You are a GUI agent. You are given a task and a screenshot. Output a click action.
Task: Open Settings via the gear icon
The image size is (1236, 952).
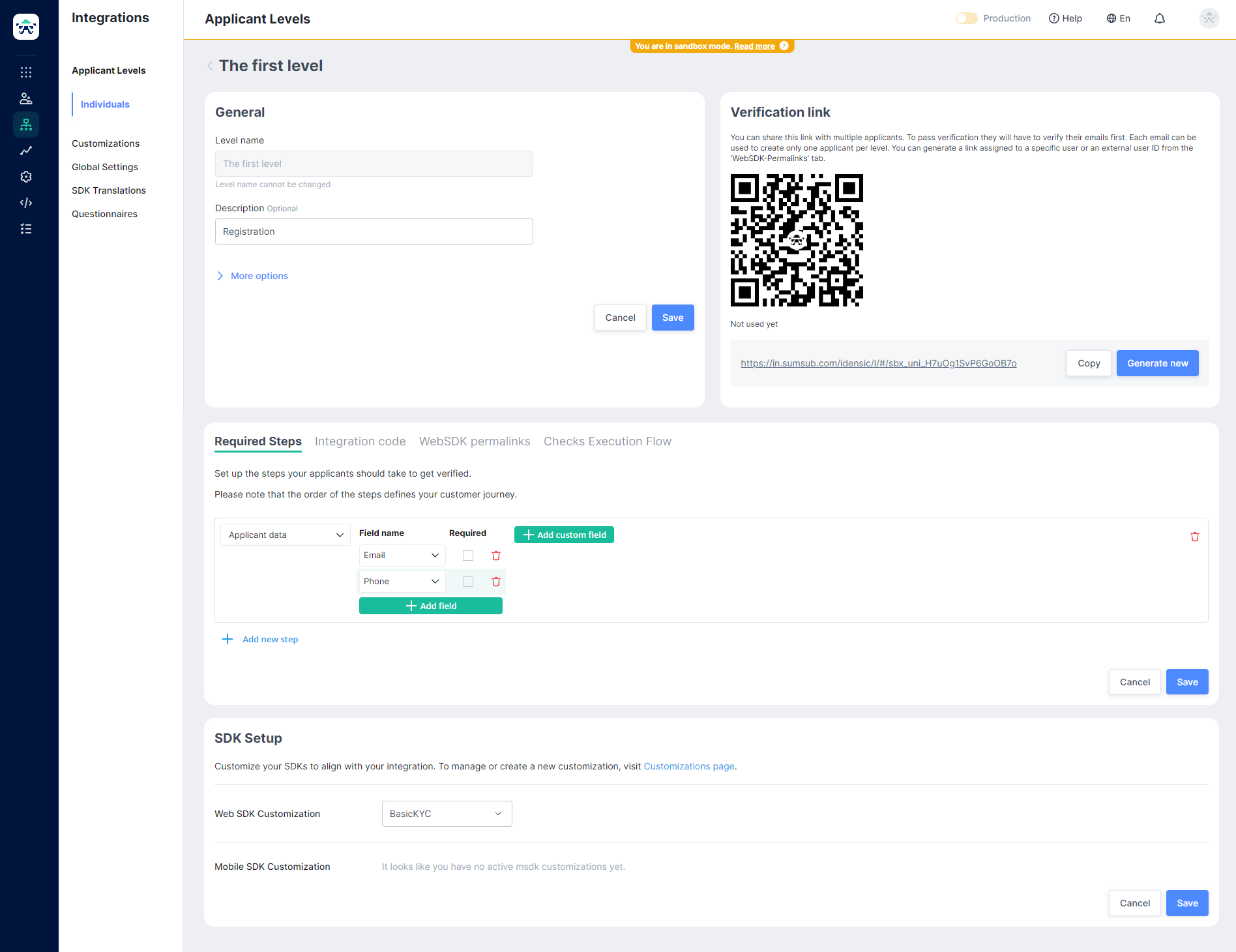click(26, 176)
